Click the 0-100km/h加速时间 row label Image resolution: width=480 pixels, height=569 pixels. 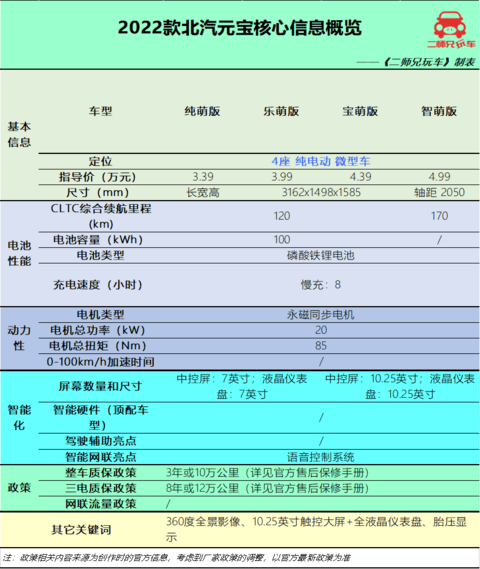[100, 361]
